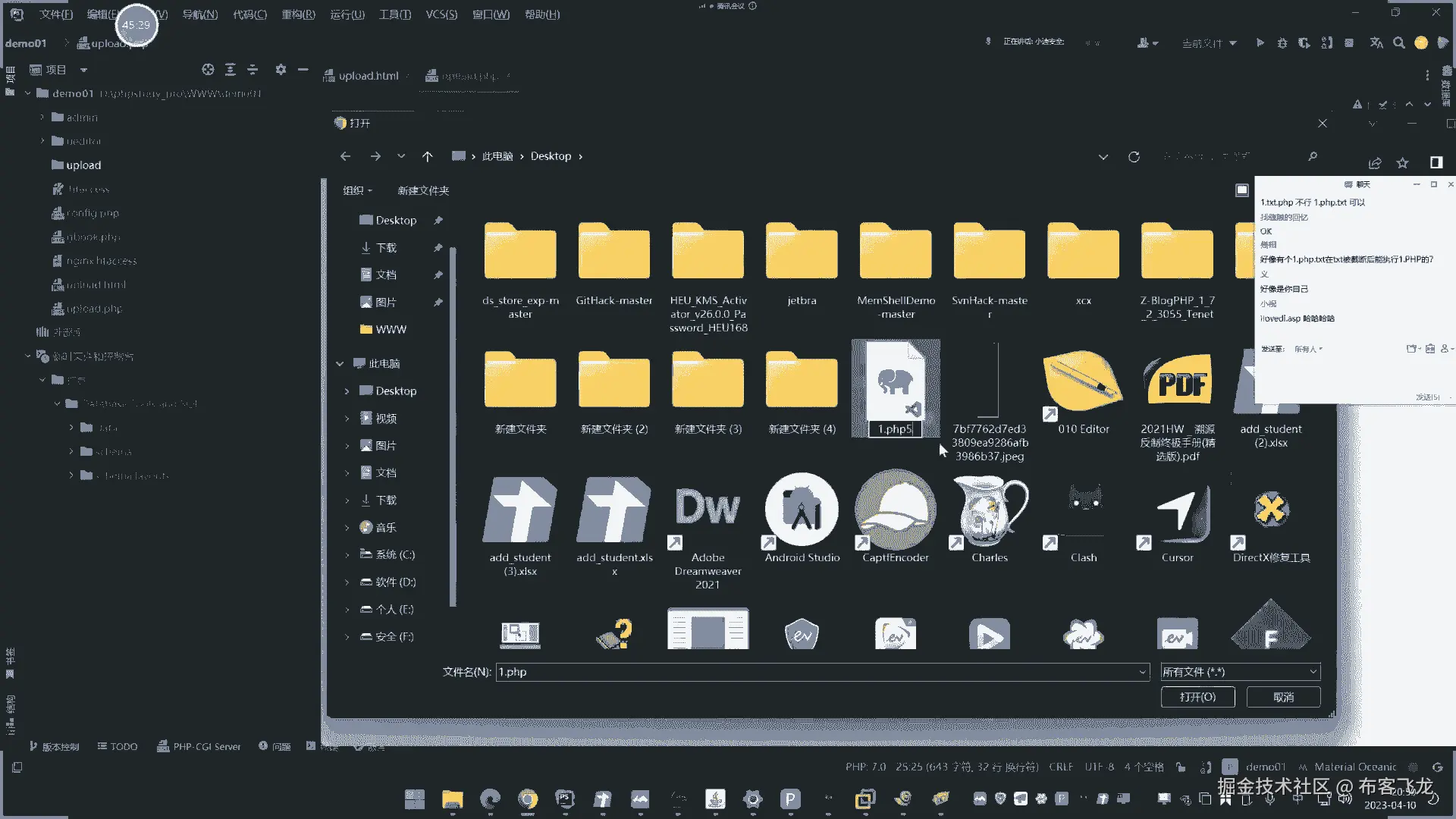Switch to the upload.html editor tab
The image size is (1456, 819).
point(368,76)
